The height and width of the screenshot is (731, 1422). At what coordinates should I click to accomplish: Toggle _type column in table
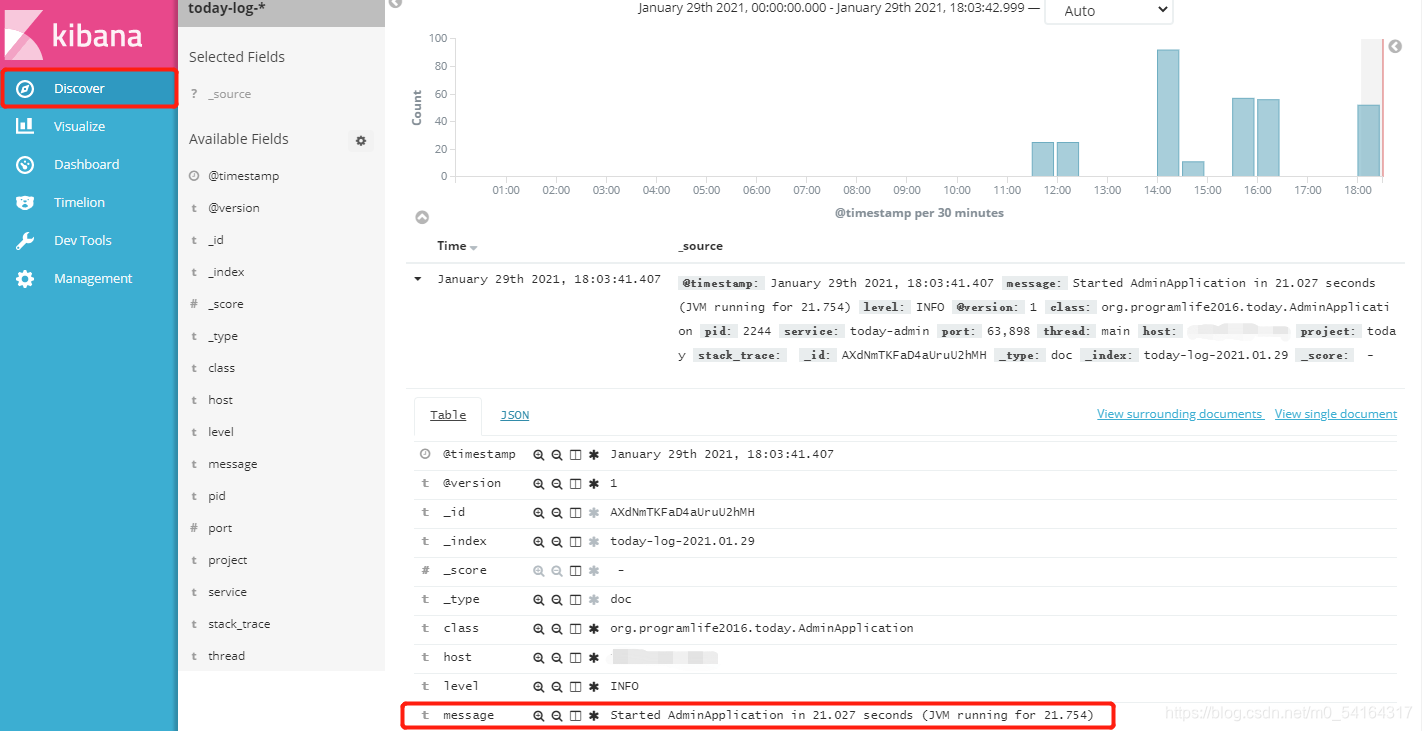575,600
